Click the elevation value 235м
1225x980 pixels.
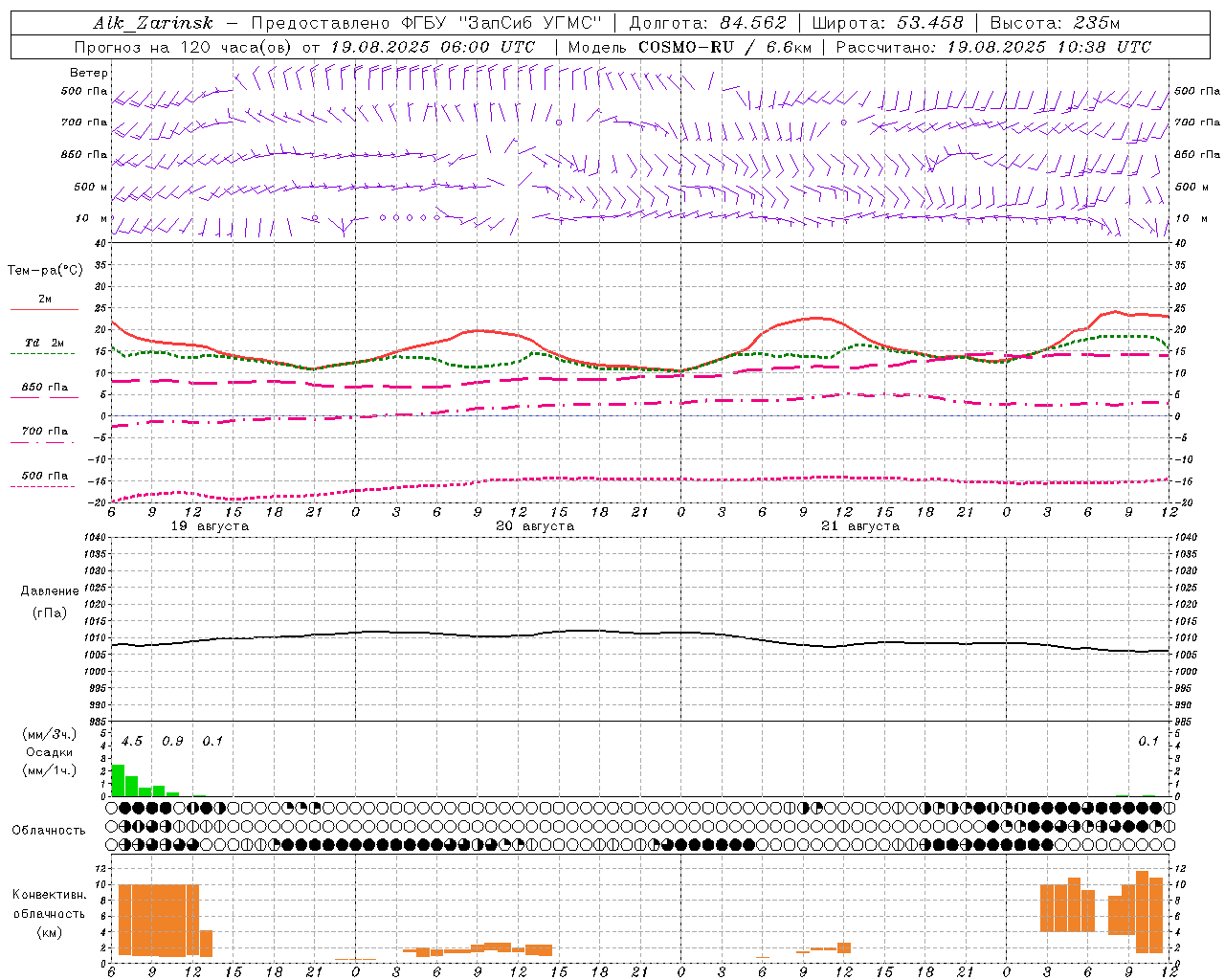click(x=1097, y=23)
